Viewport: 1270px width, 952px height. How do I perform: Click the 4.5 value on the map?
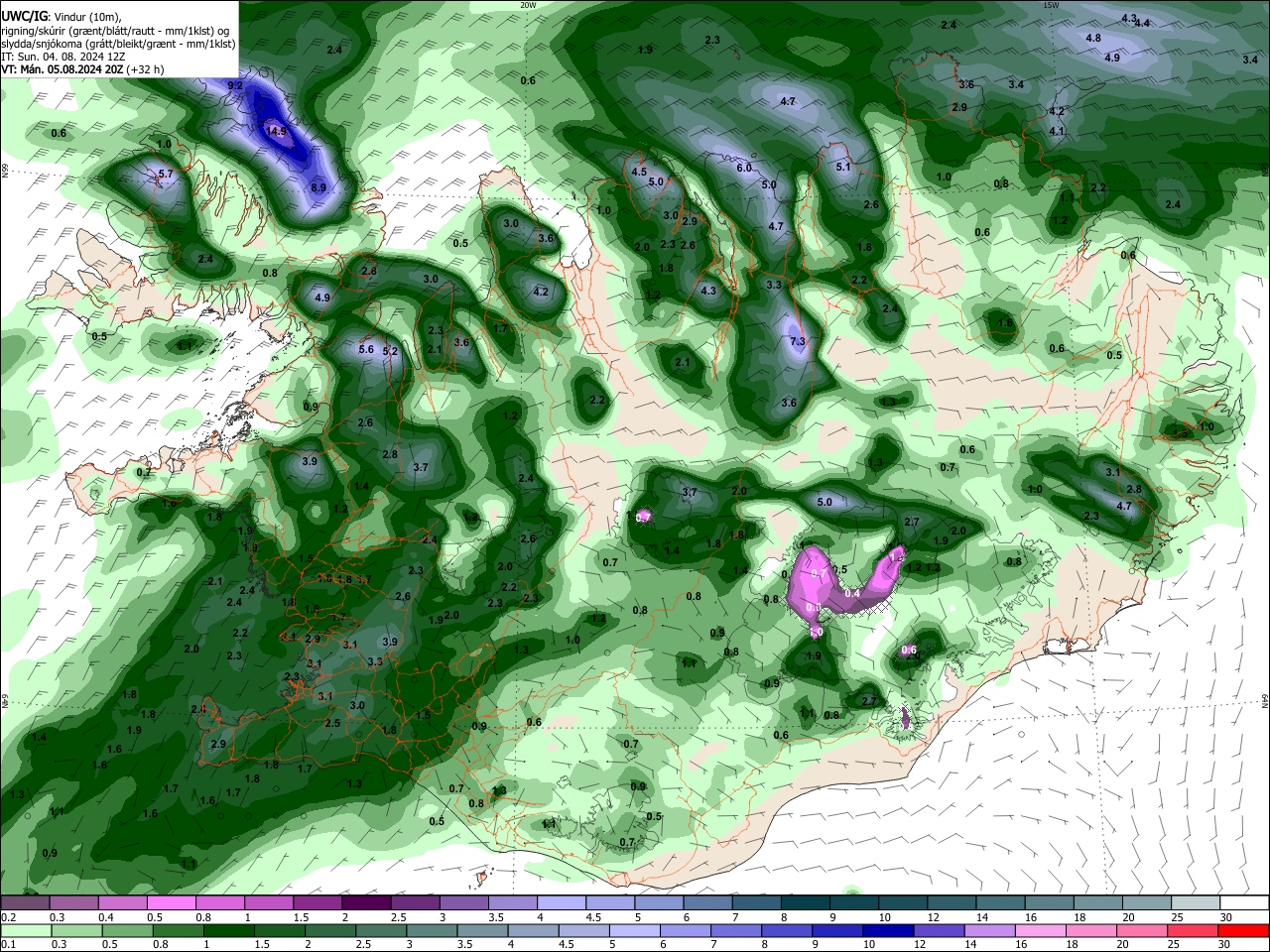tap(639, 172)
